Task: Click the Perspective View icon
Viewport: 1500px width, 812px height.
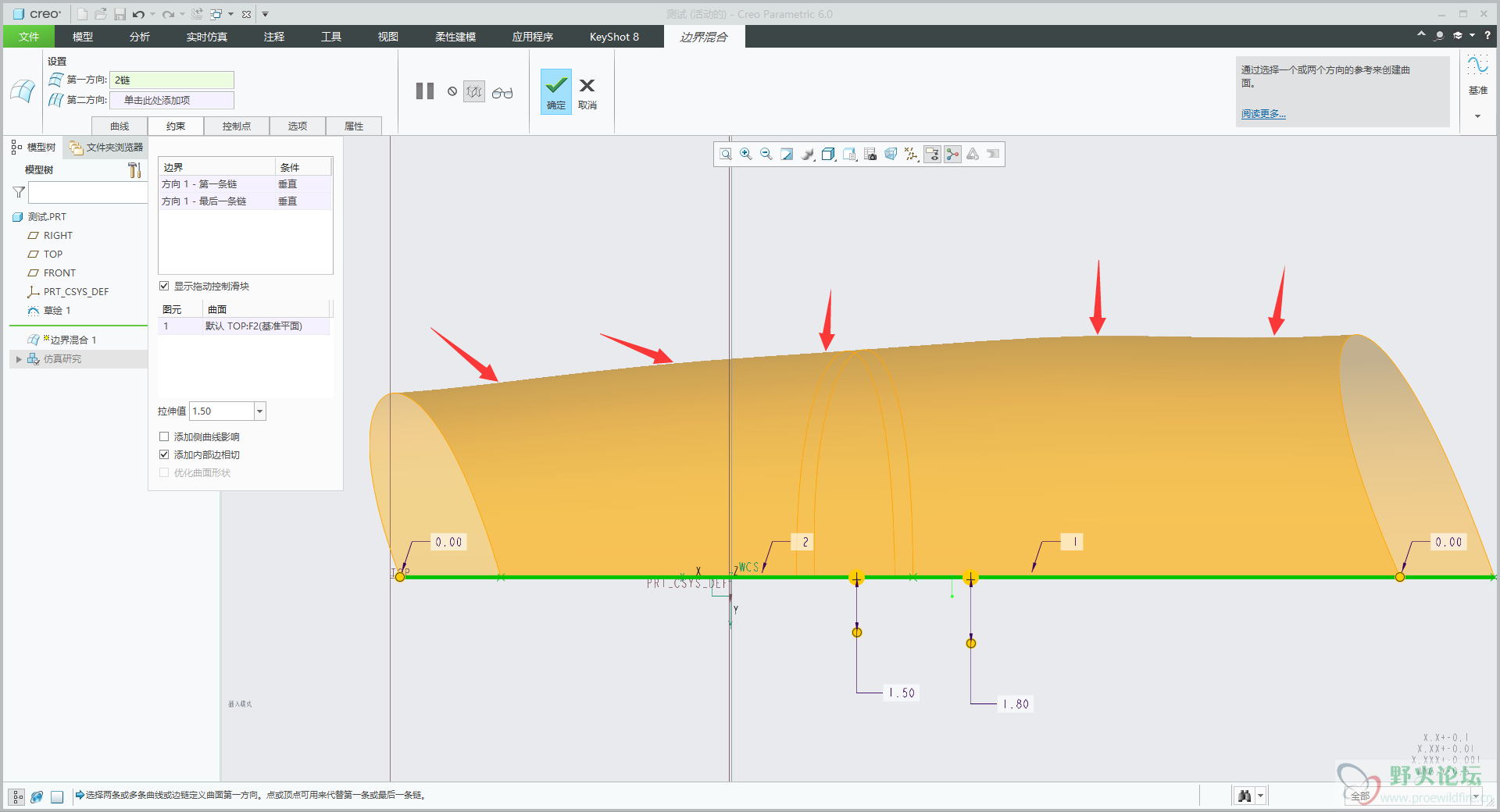Action: point(891,155)
